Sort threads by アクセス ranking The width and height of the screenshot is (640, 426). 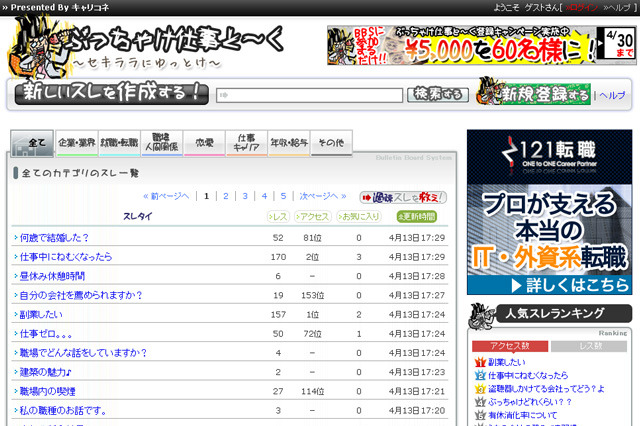pyautogui.click(x=313, y=217)
